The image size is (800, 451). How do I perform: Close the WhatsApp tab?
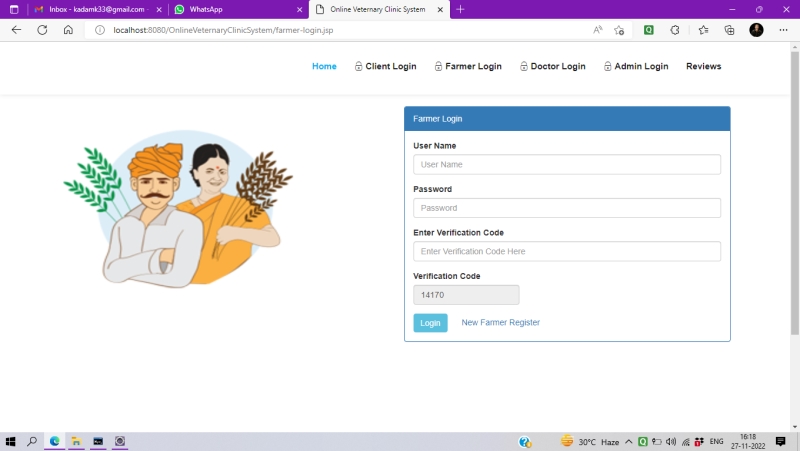tap(299, 9)
